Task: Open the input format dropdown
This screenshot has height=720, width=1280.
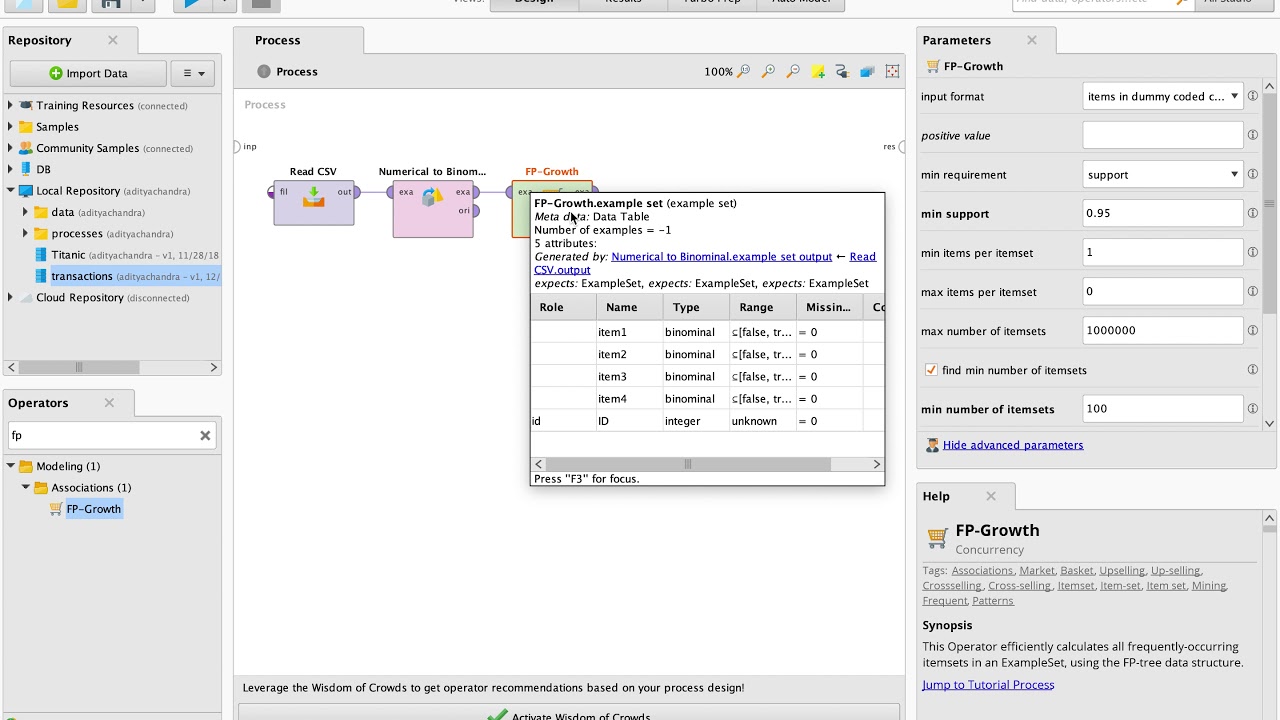Action: coord(1163,97)
